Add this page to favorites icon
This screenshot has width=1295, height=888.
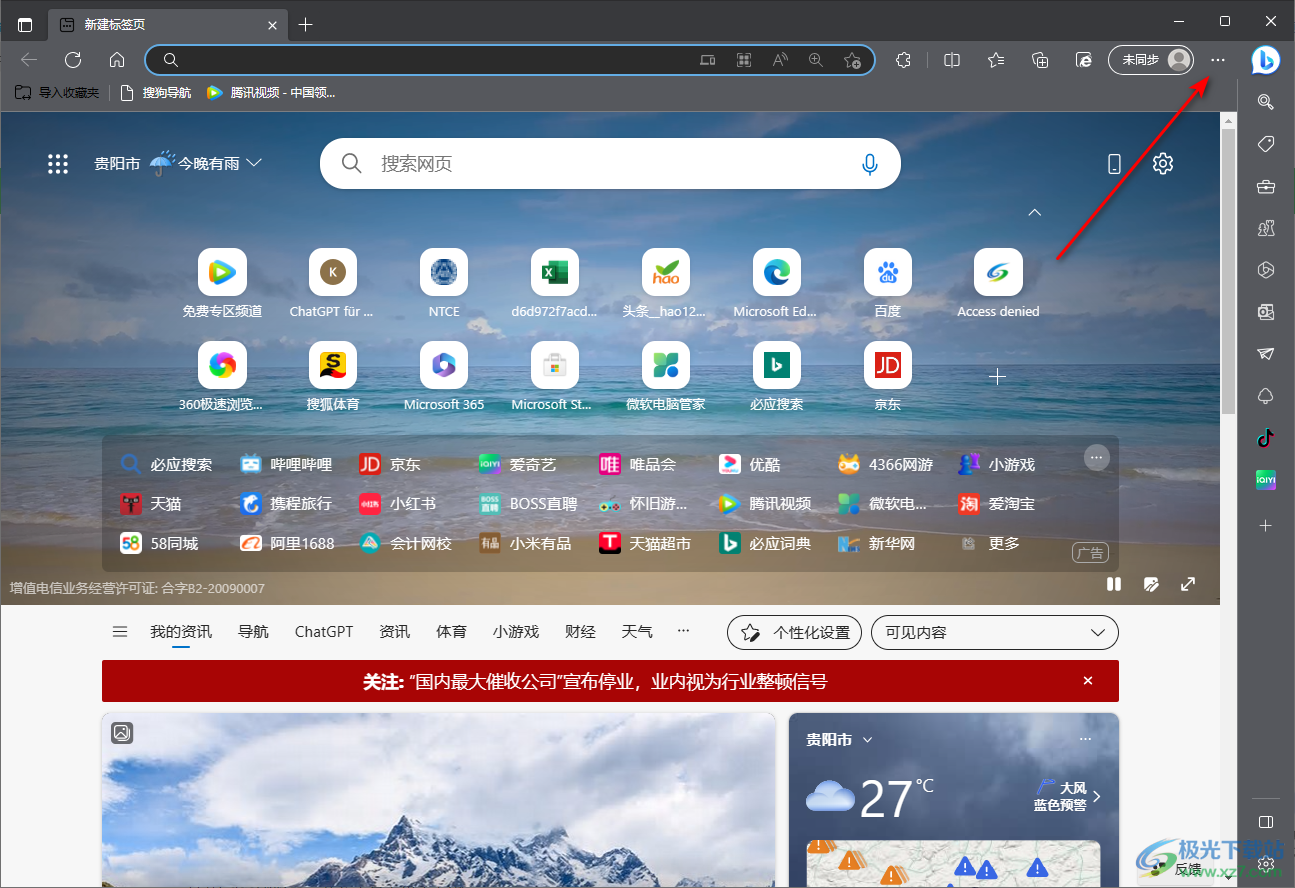pyautogui.click(x=852, y=60)
